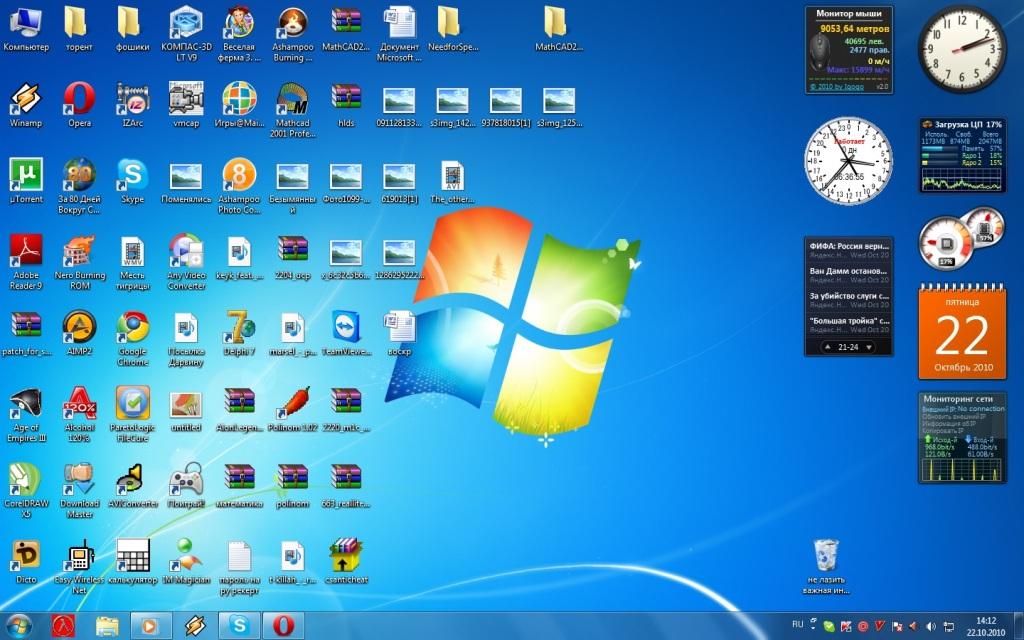Click the © 2010 by Igogo link

coord(837,86)
